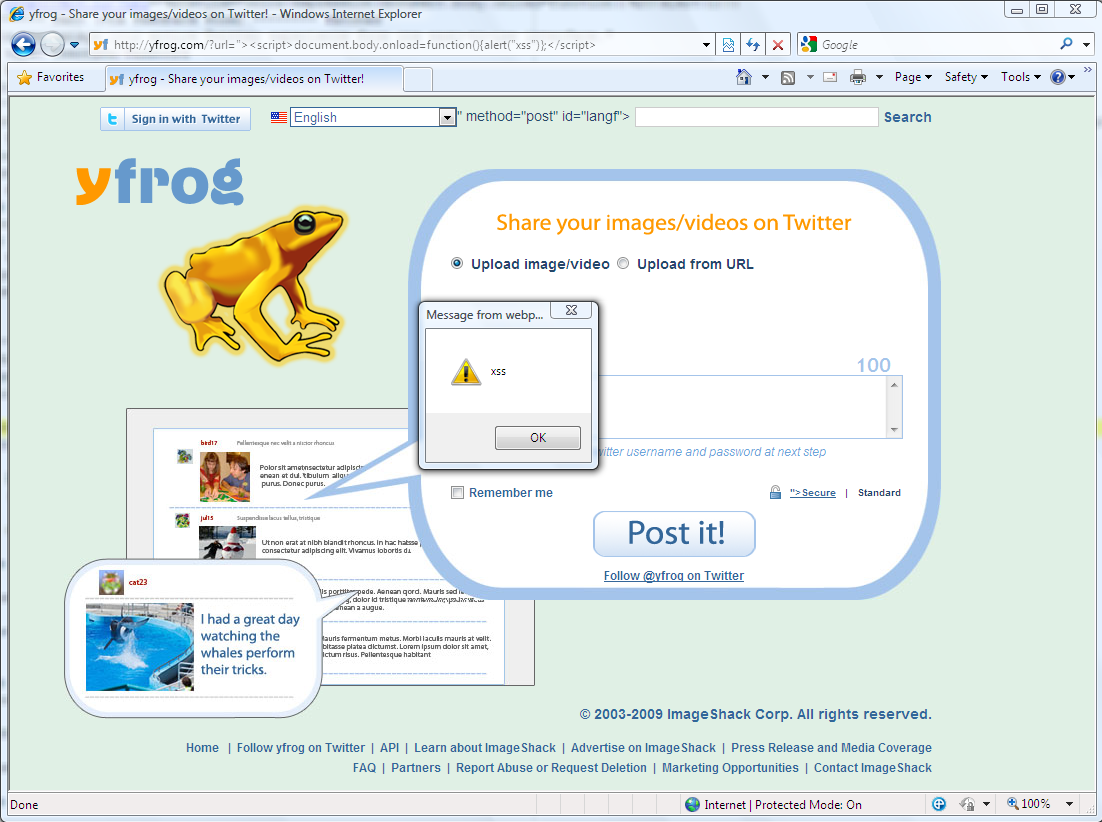Screen dimensions: 1102x822
Task: Open the Favorites star button
Action: pos(51,77)
